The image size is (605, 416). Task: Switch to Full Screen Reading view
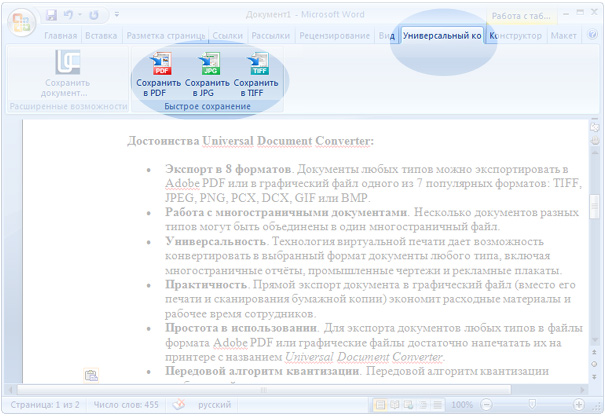[x=395, y=405]
